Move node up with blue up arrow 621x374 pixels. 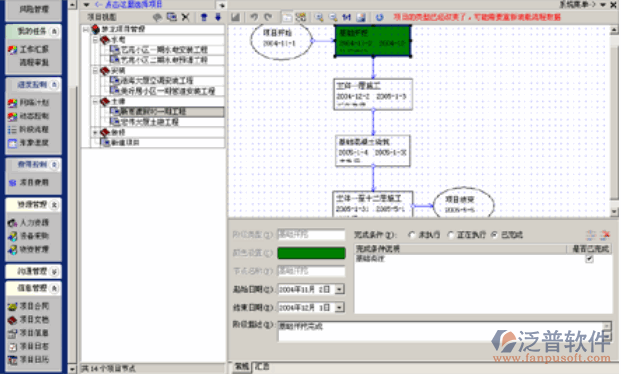click(204, 17)
